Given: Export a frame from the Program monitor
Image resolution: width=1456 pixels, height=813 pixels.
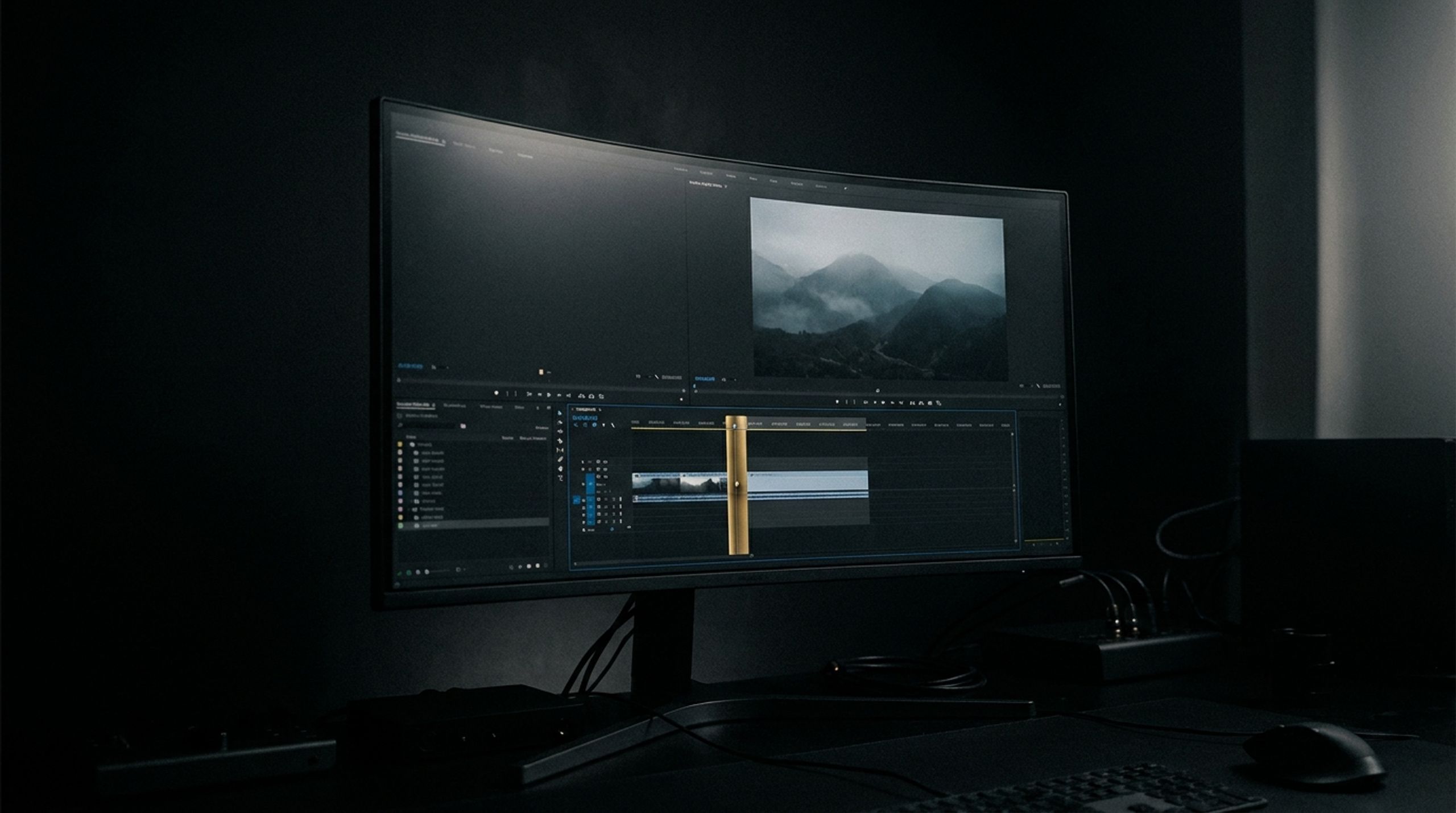Looking at the screenshot, I should pyautogui.click(x=930, y=403).
